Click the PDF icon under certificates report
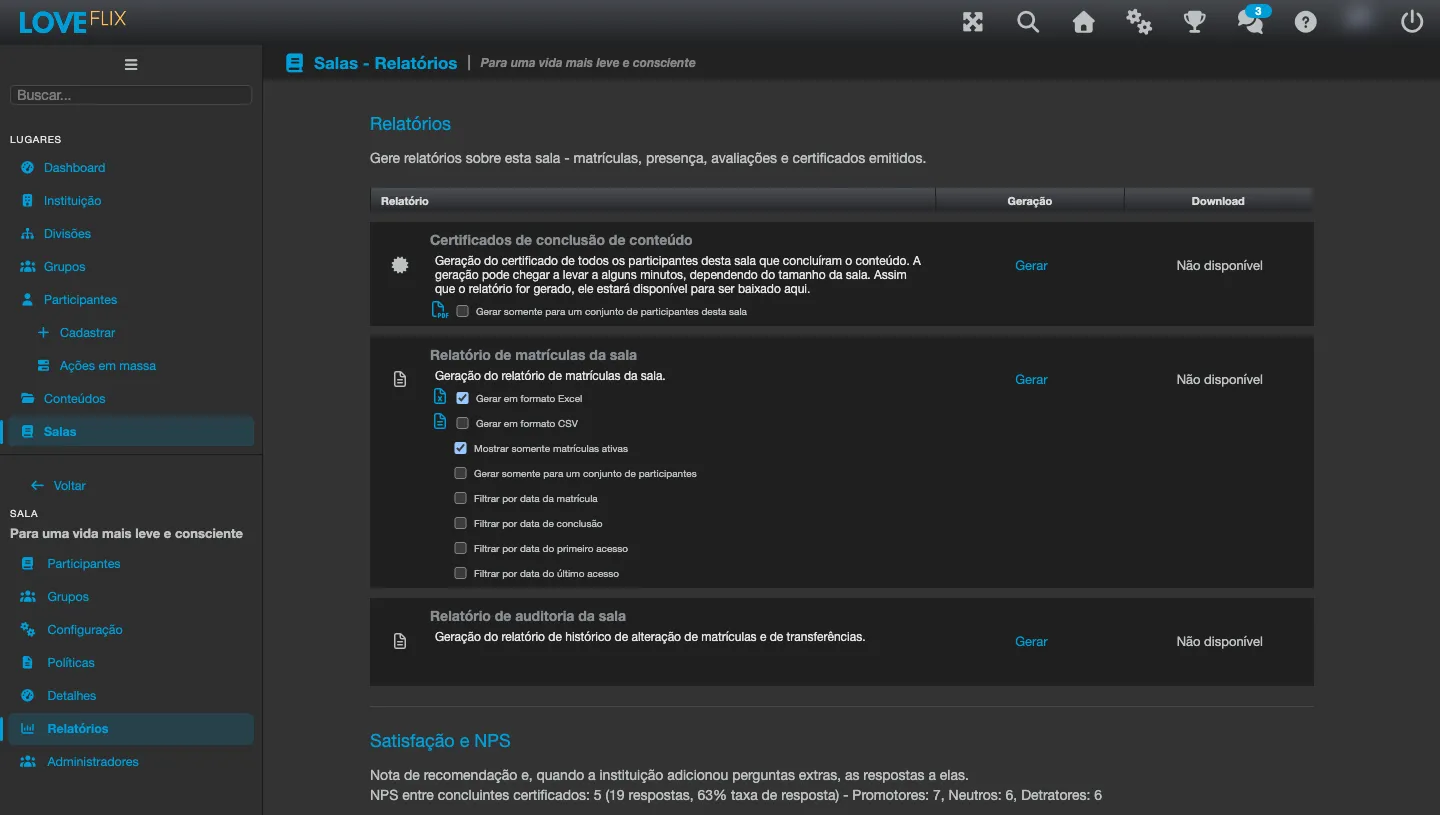1440x815 pixels. point(440,311)
